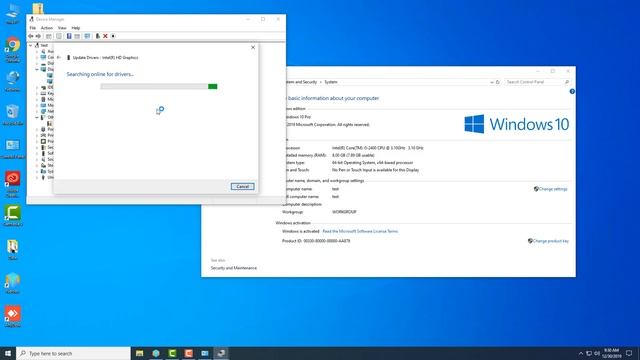
Task: Open Read the Microsoft Software License Terms link
Action: click(360, 231)
